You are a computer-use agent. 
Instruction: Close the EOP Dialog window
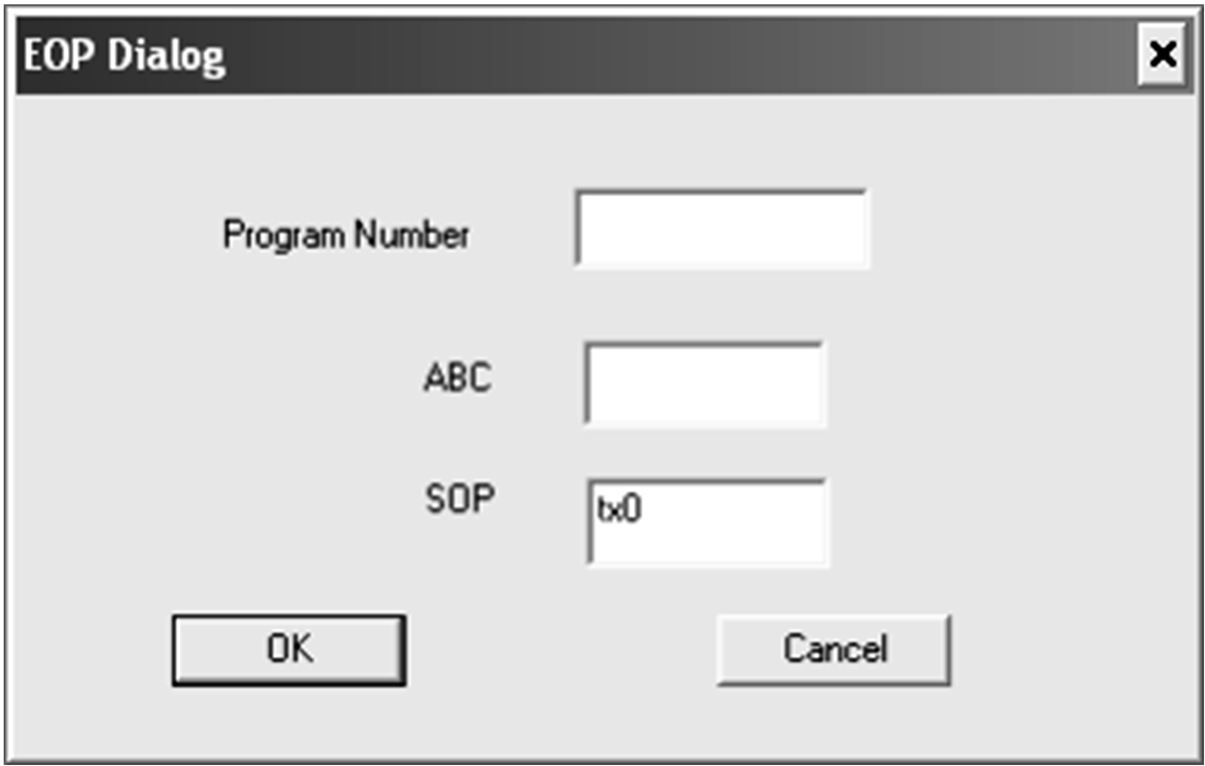(1161, 55)
